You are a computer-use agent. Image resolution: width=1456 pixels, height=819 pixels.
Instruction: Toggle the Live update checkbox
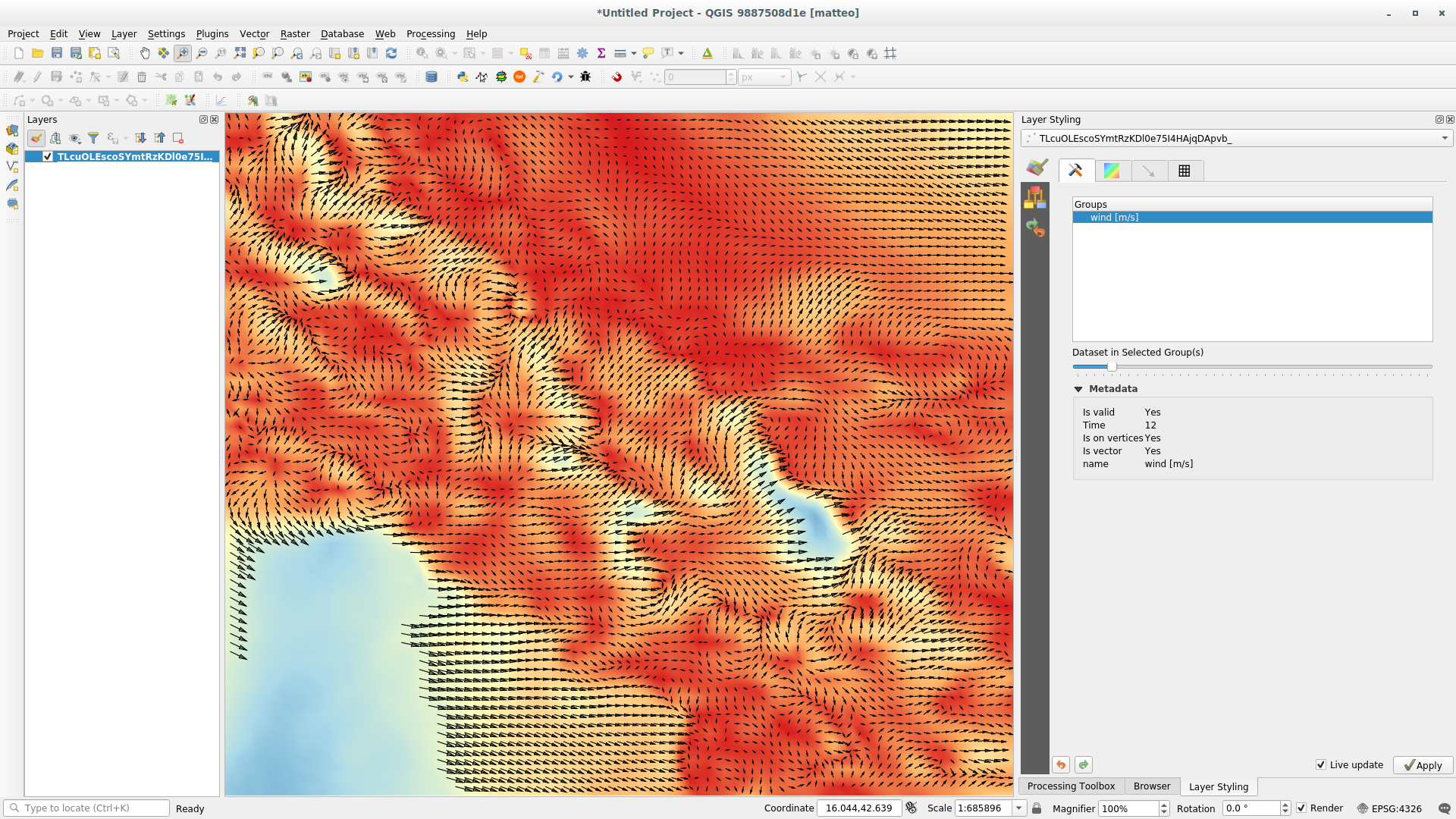click(1321, 764)
